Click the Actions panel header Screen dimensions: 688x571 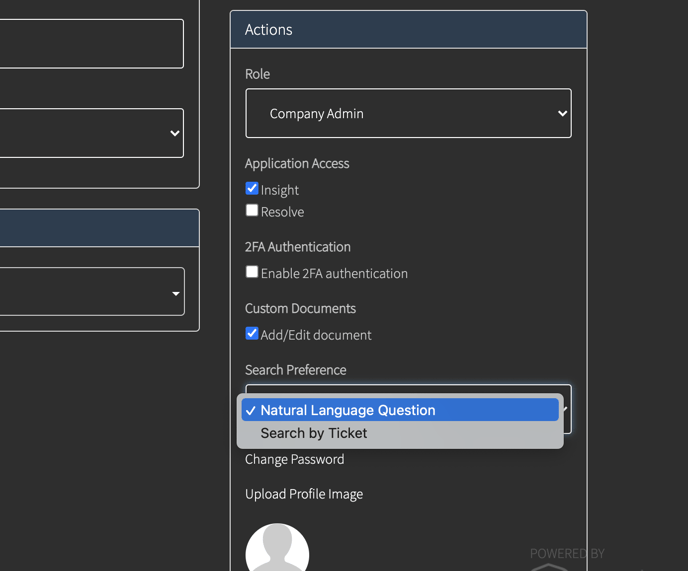click(408, 29)
